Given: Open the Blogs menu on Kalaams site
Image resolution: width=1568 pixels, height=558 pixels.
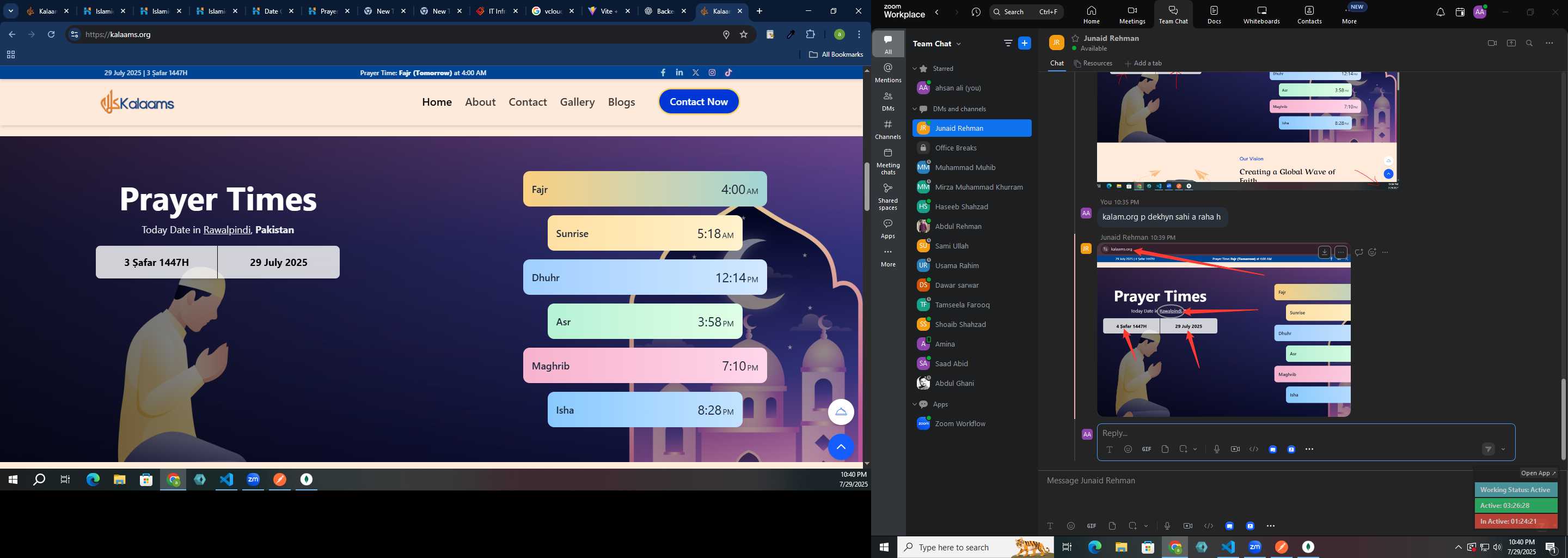Looking at the screenshot, I should tap(621, 102).
